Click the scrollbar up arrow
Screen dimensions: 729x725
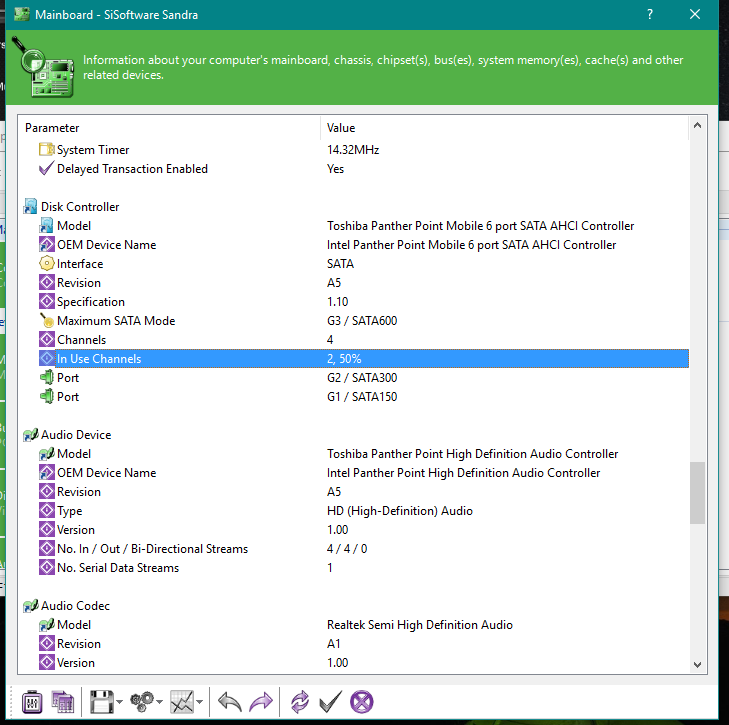[x=697, y=126]
